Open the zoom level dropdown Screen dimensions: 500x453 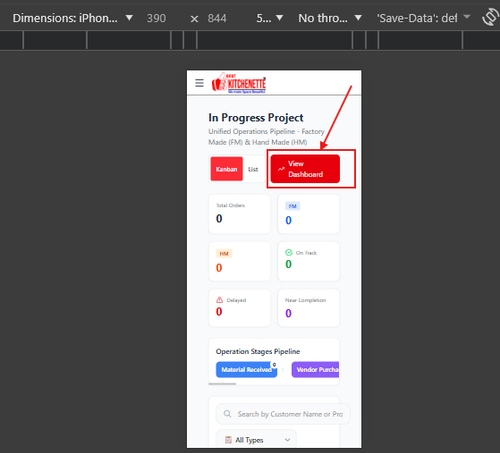[x=269, y=18]
